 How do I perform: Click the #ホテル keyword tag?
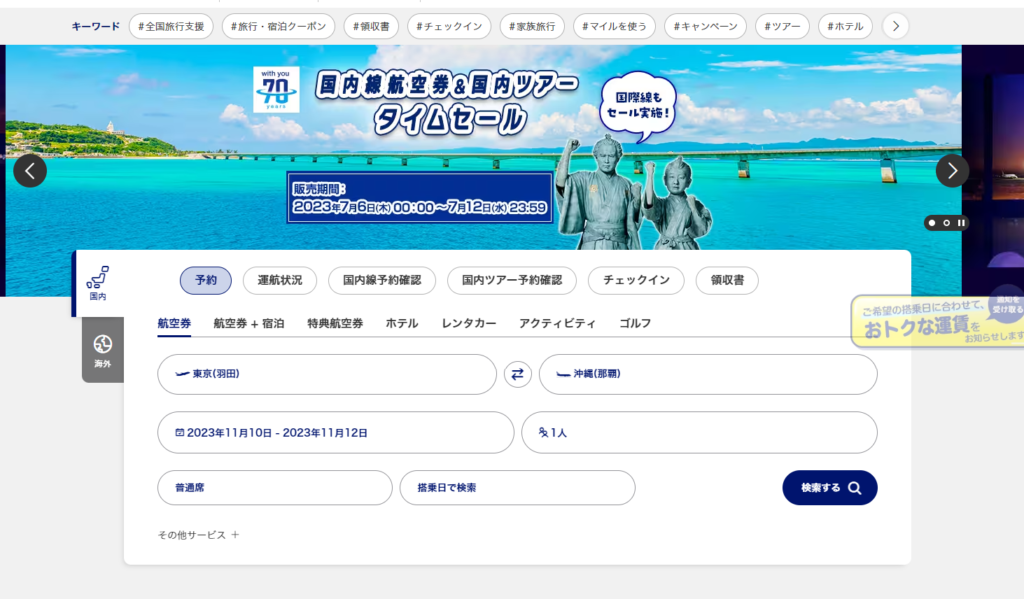click(845, 26)
